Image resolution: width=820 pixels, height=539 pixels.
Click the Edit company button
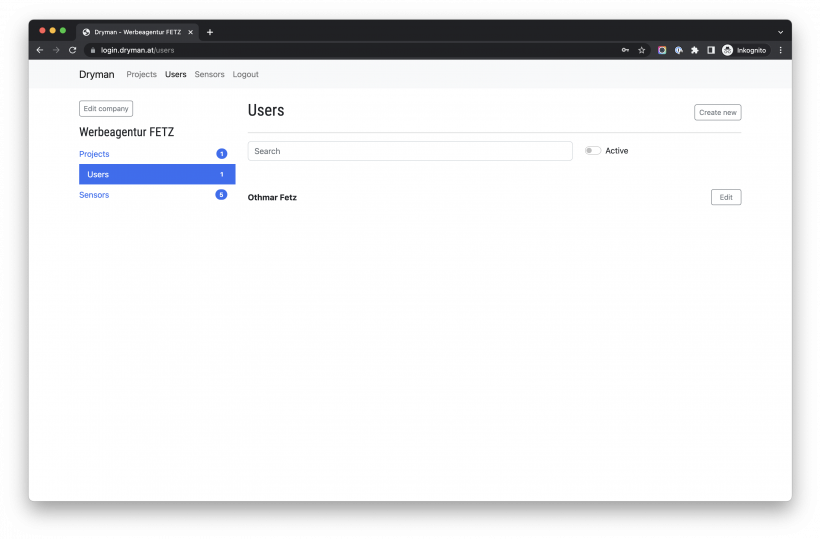click(x=106, y=108)
